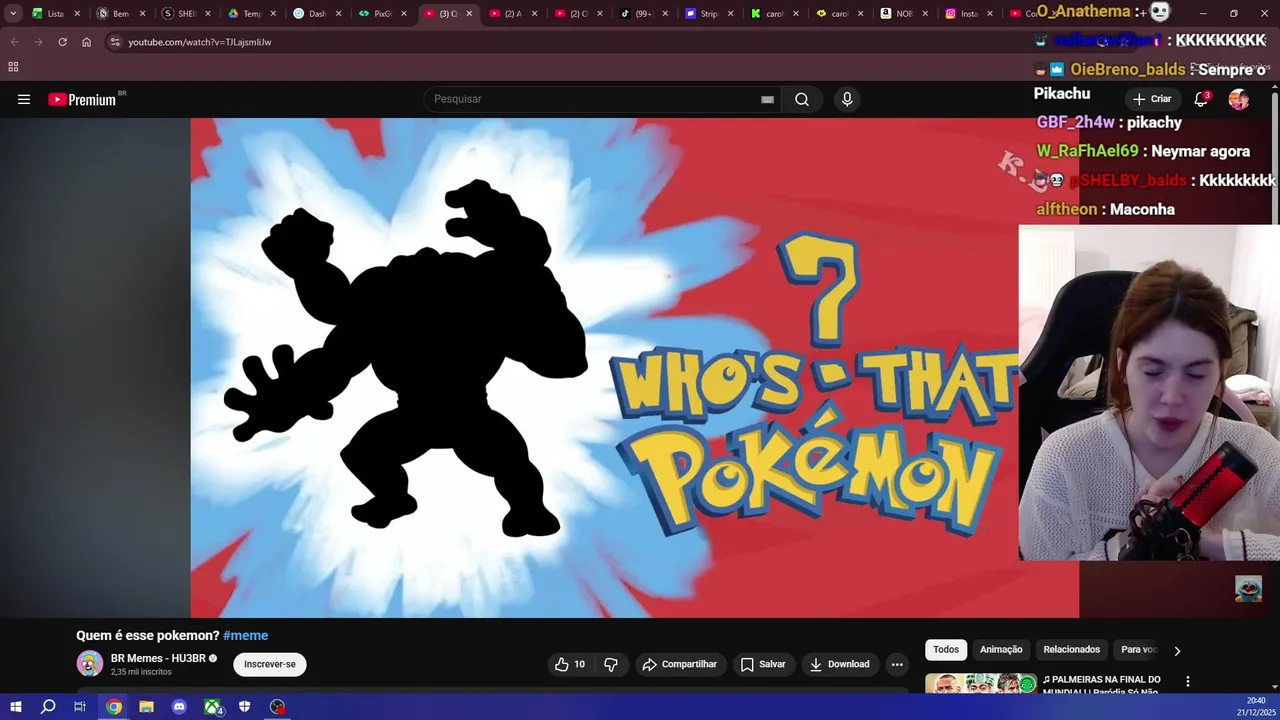Open the YouTube hamburger guide menu
1280x720 pixels.
(x=24, y=99)
